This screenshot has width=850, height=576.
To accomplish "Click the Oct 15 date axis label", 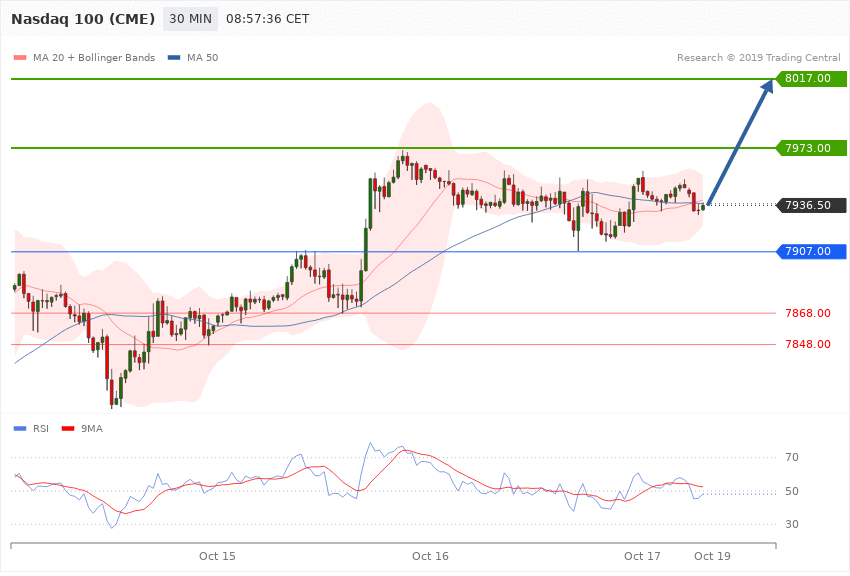I will pyautogui.click(x=217, y=556).
